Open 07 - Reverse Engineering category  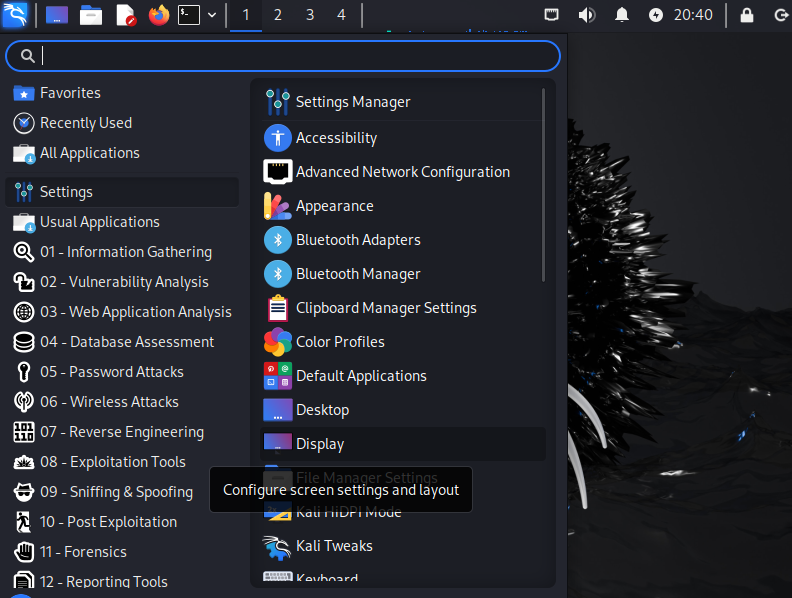(121, 432)
